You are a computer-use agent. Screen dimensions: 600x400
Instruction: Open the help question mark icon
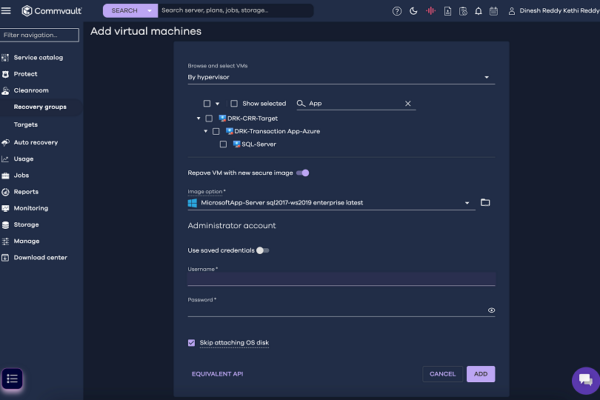pyautogui.click(x=397, y=11)
